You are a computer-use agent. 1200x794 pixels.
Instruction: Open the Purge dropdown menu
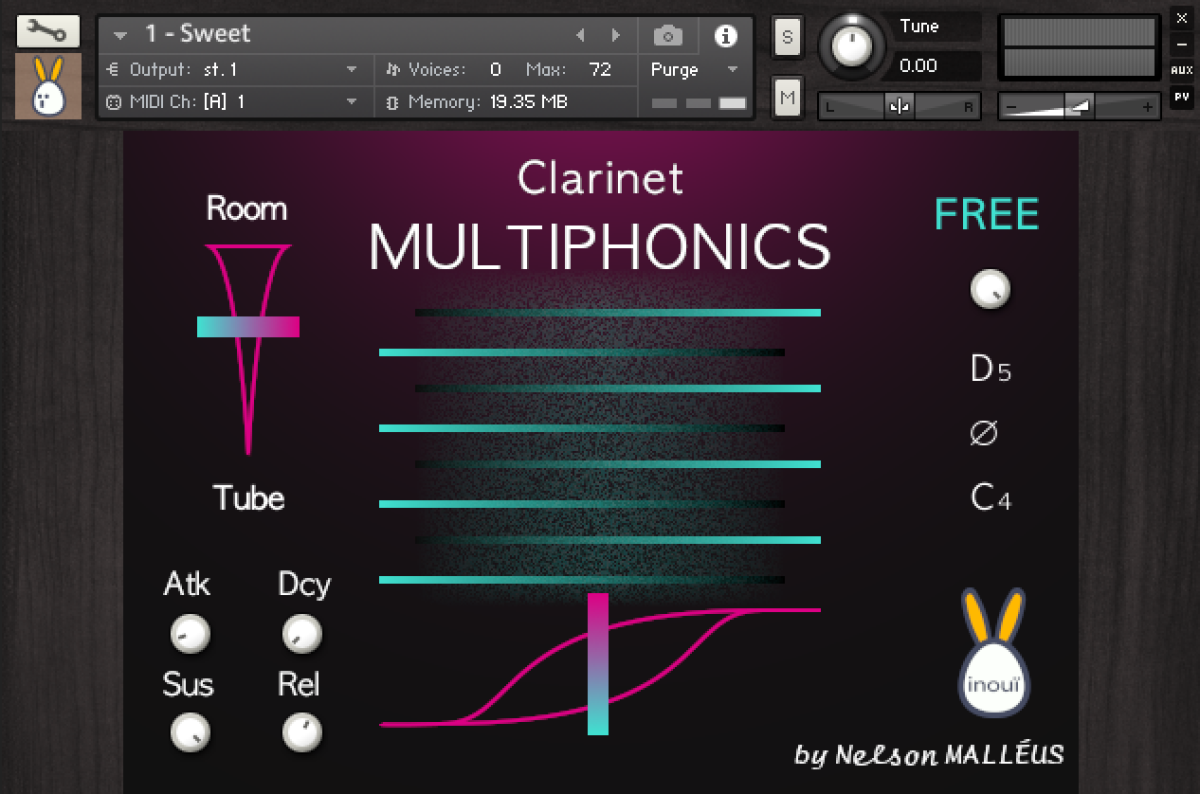pyautogui.click(x=694, y=70)
